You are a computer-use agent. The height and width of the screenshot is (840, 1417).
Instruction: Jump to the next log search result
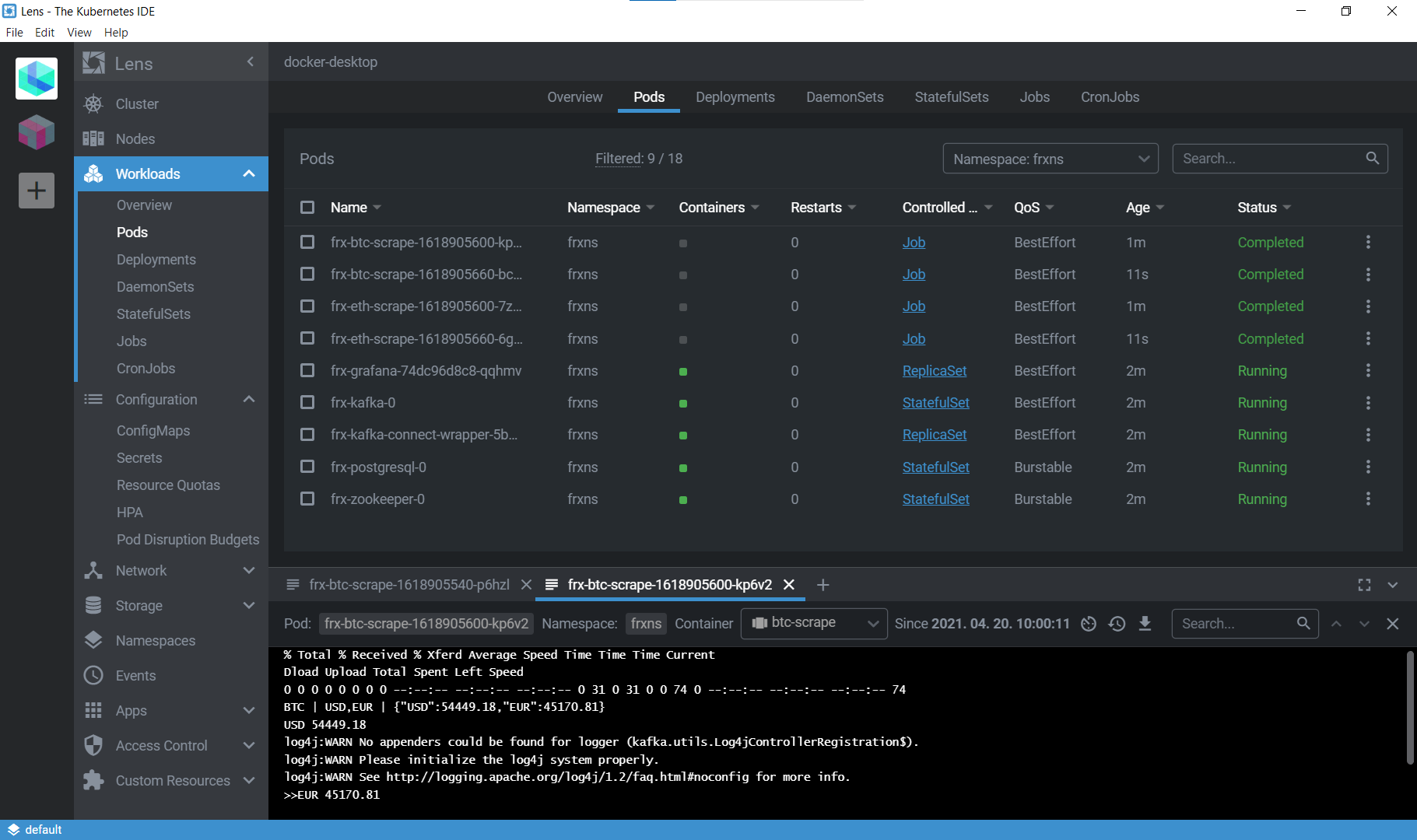[1364, 623]
